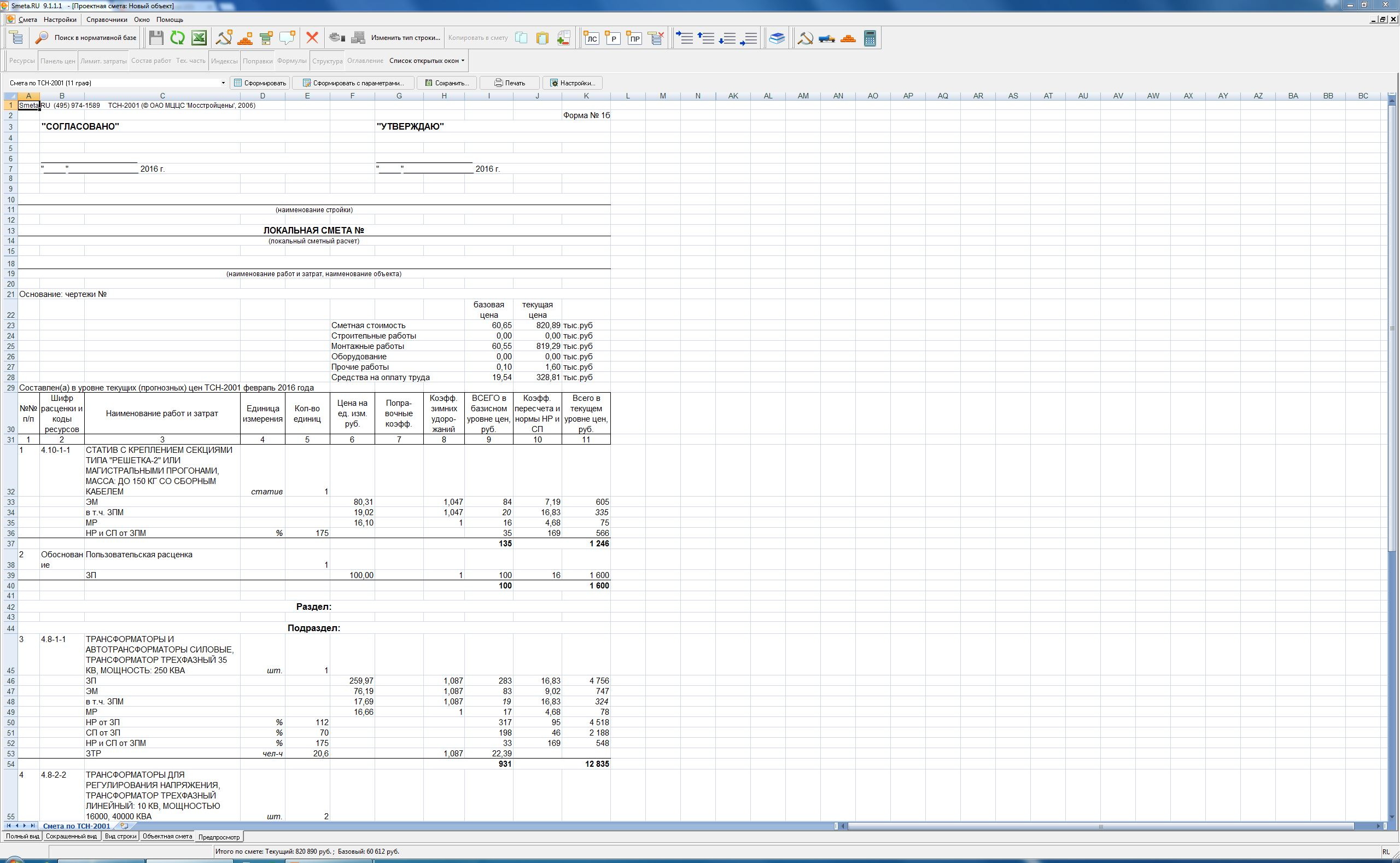Click the blue truck machines icon
Screen dimensions: 1400x863
(x=827, y=38)
